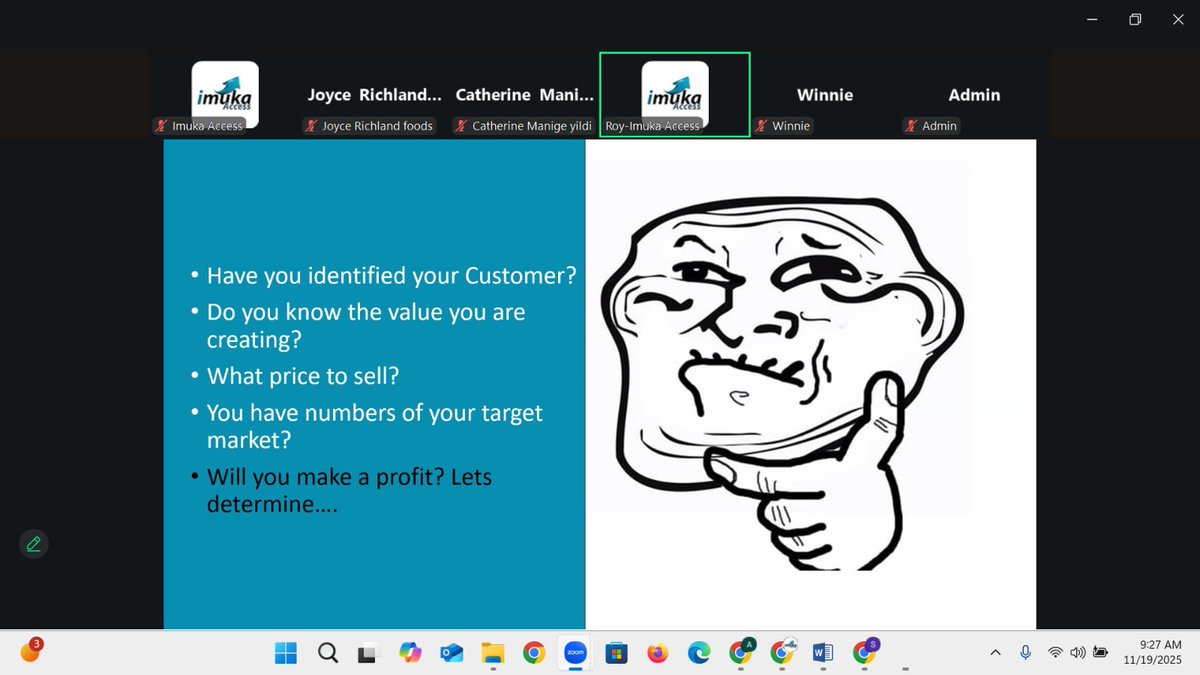Show hidden system tray icons
The image size is (1200, 675).
(995, 653)
